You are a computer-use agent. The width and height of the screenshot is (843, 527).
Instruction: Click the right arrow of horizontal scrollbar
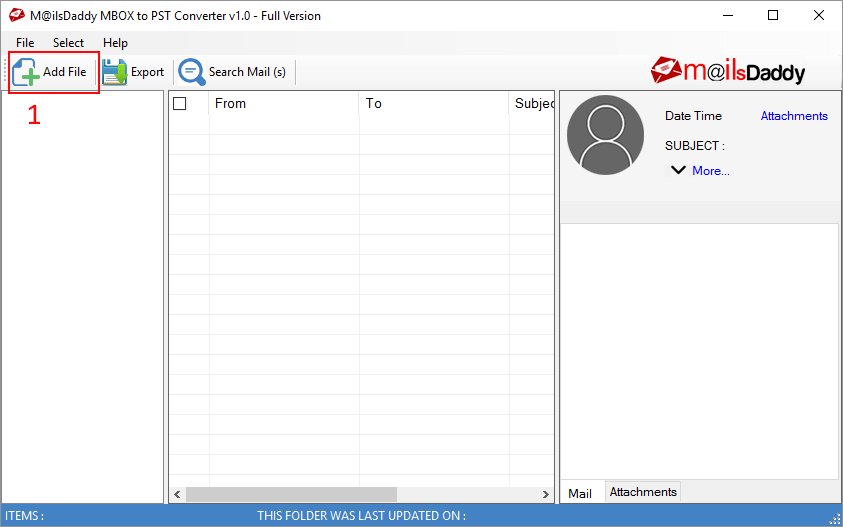(x=546, y=494)
